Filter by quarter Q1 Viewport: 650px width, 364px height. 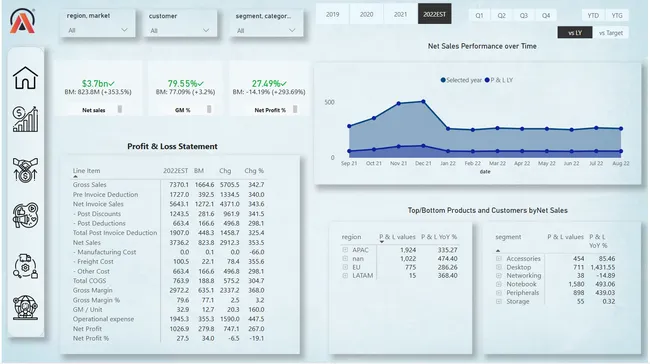479,15
